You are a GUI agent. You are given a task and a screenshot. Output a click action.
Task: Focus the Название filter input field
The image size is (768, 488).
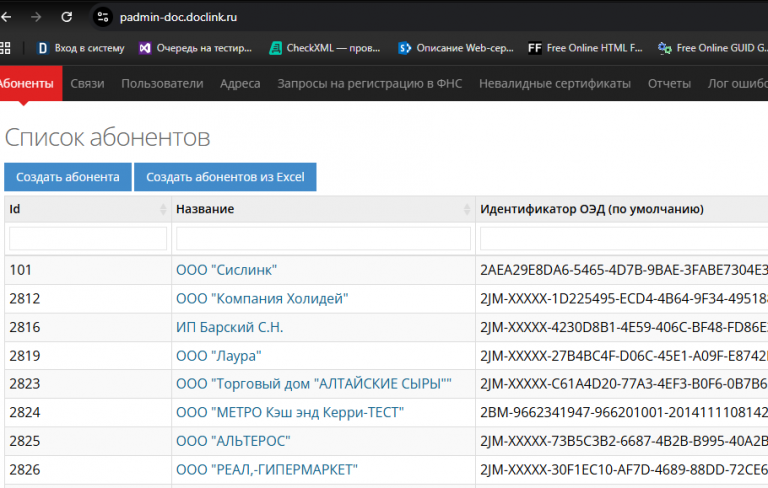coord(323,239)
